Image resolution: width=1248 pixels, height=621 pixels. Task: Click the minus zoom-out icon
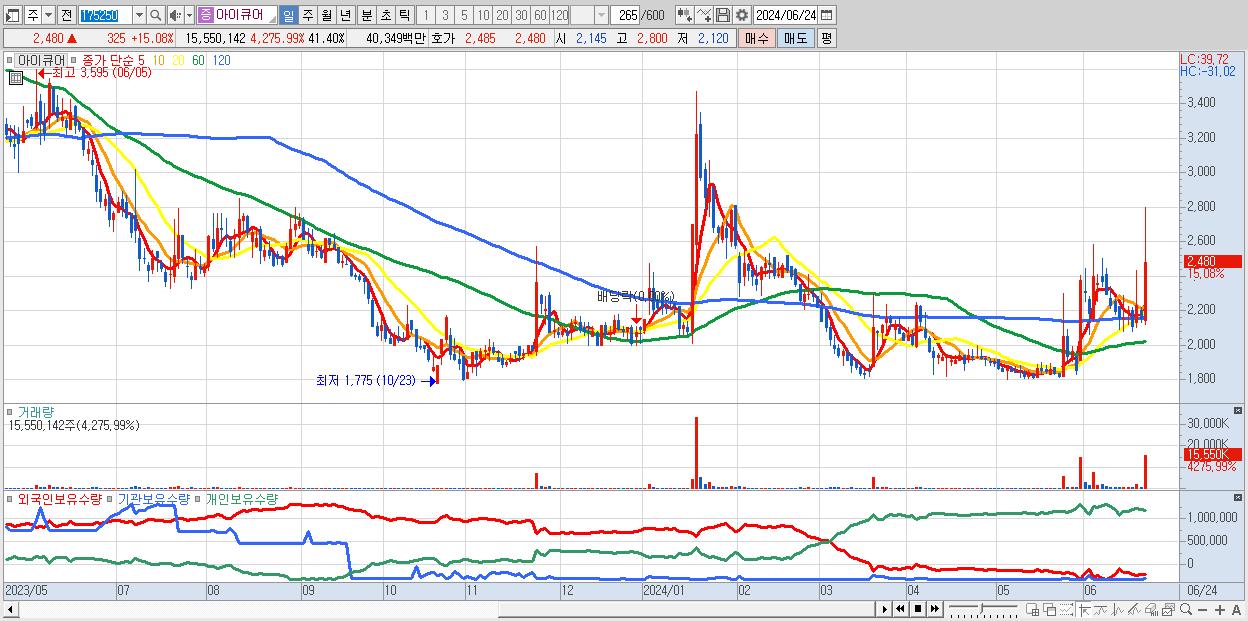[x=1203, y=610]
